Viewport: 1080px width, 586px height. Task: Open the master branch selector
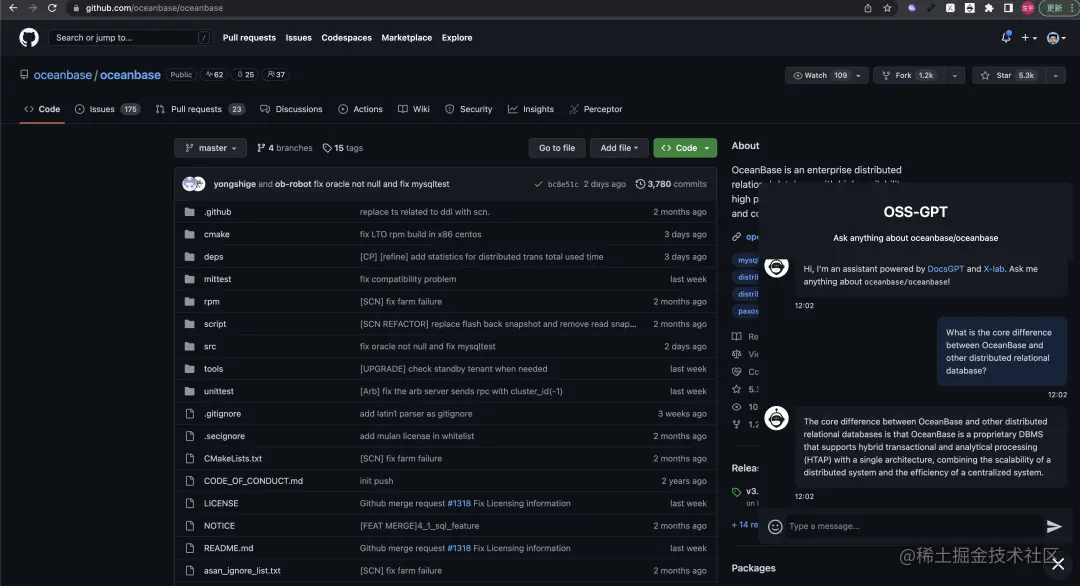pos(210,148)
